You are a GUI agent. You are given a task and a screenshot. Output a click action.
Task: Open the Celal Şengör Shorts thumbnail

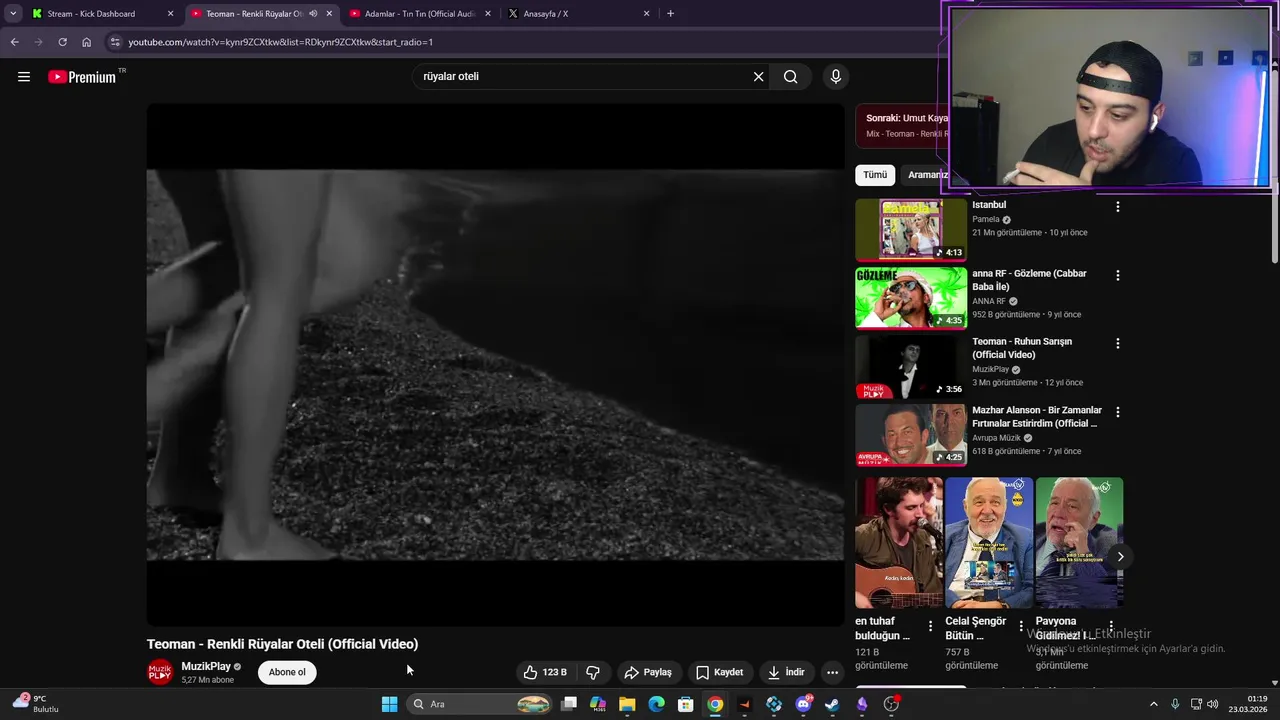[x=989, y=543]
